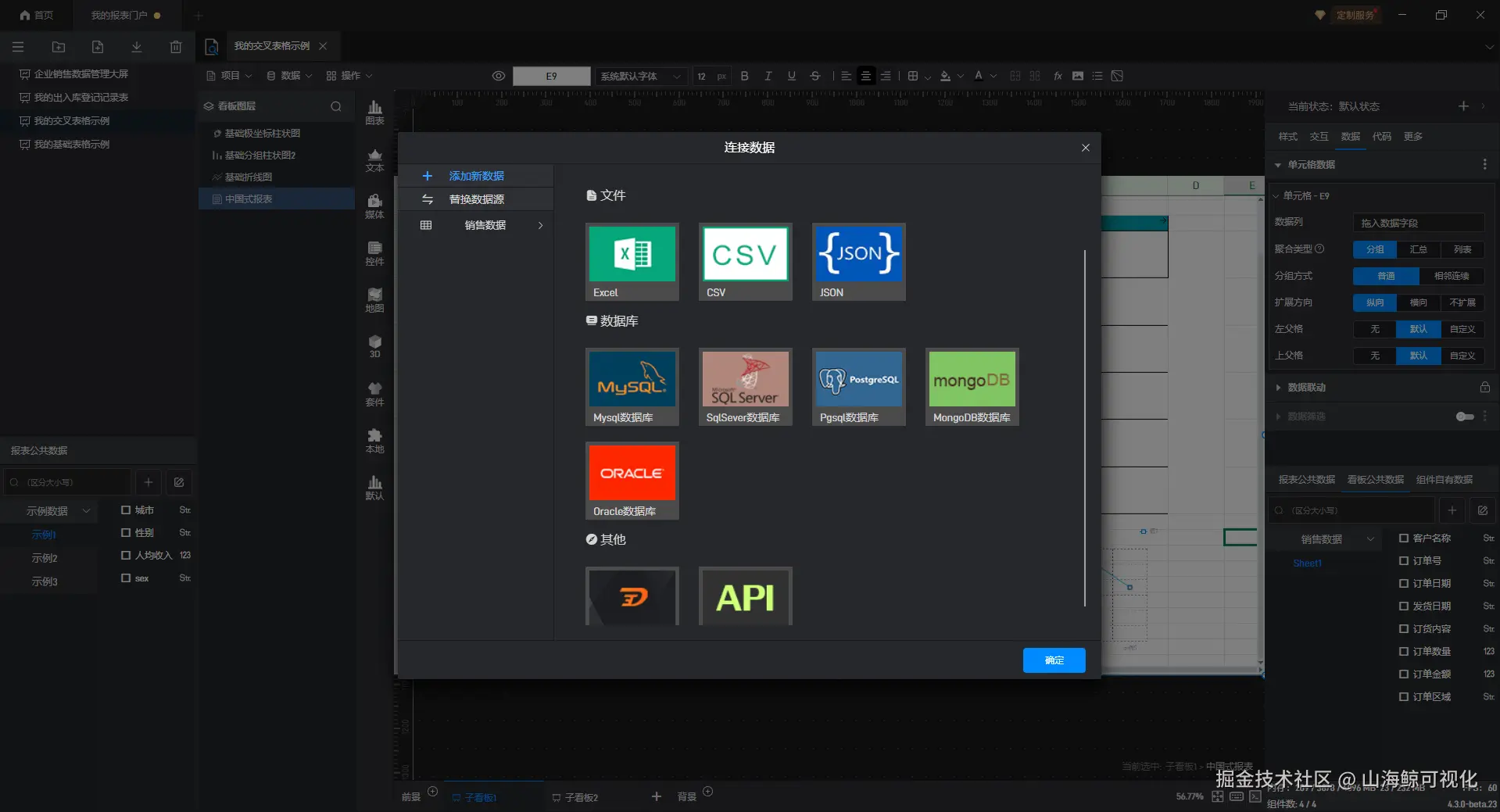Open the system default font dropdown

[640, 76]
